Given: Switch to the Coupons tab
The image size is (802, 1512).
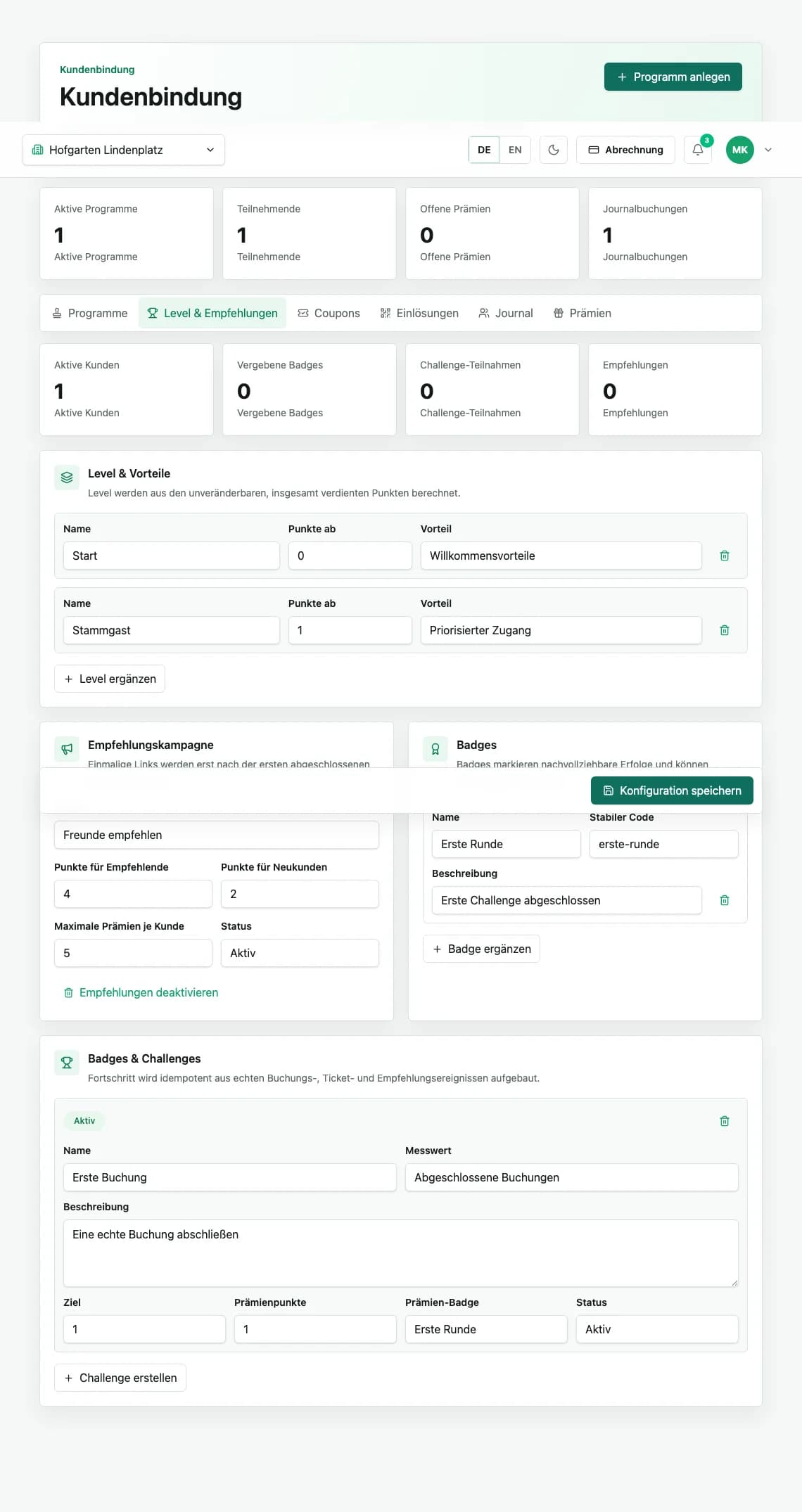Looking at the screenshot, I should point(329,313).
